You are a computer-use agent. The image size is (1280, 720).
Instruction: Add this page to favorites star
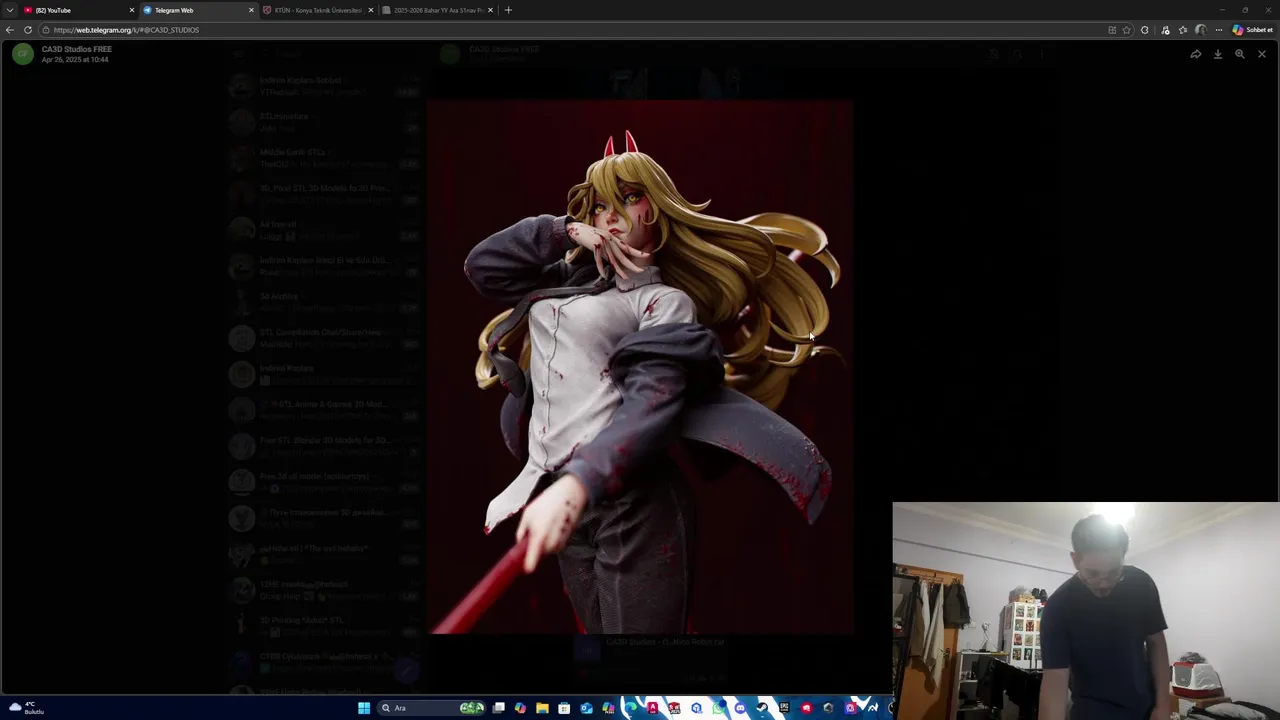[x=1127, y=30]
